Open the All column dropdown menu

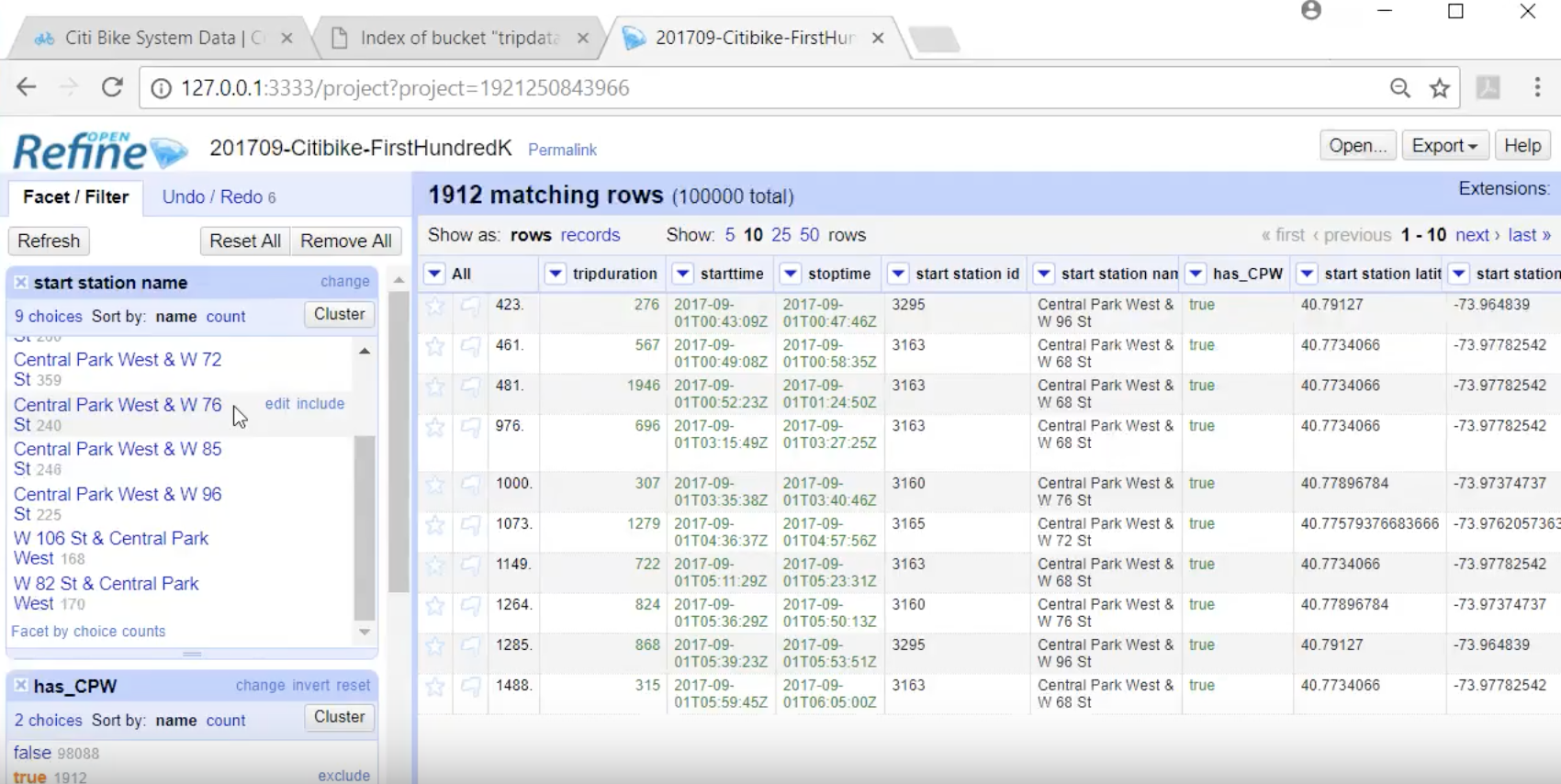[x=434, y=274]
